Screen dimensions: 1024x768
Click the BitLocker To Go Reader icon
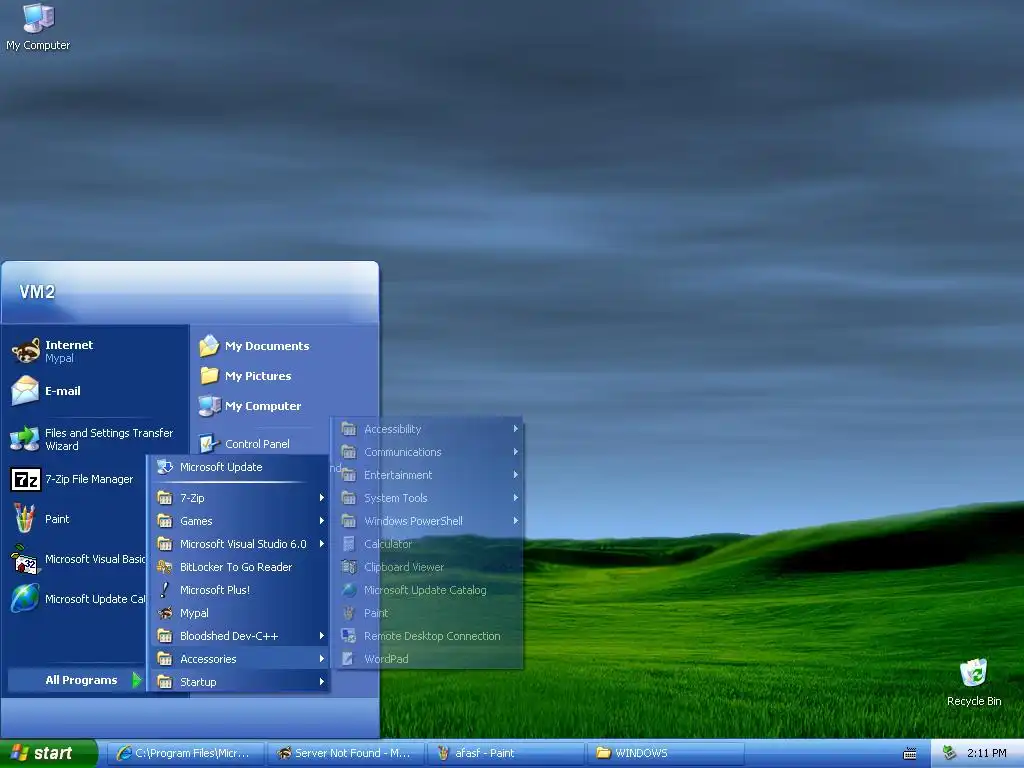point(165,567)
